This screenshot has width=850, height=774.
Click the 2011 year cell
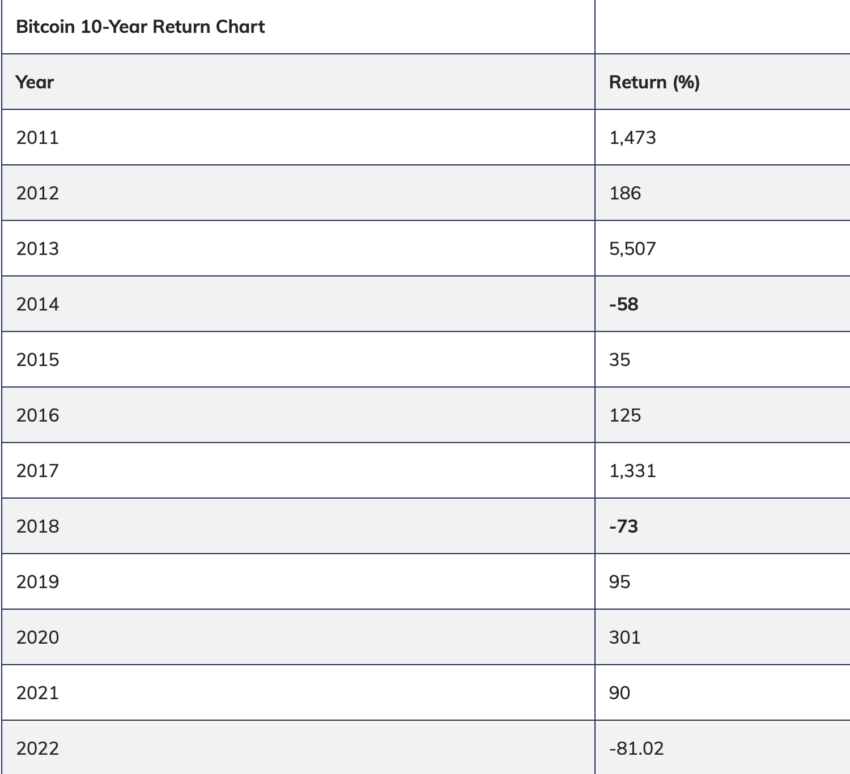[37, 138]
